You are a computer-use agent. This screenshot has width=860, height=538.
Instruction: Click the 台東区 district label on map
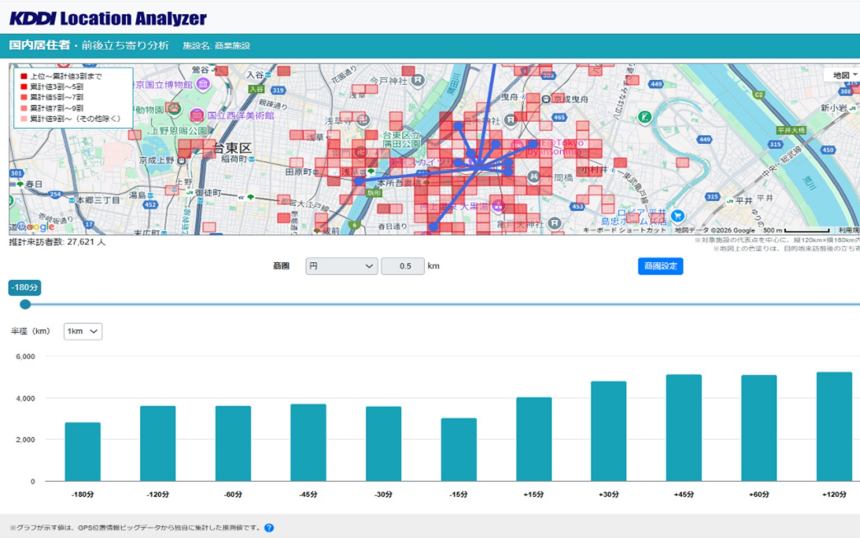(232, 148)
